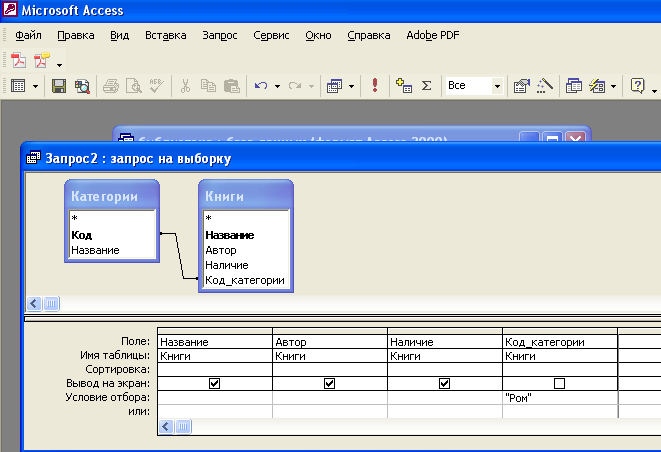The width and height of the screenshot is (661, 452).
Task: Open the Сервис menu
Action: point(271,35)
